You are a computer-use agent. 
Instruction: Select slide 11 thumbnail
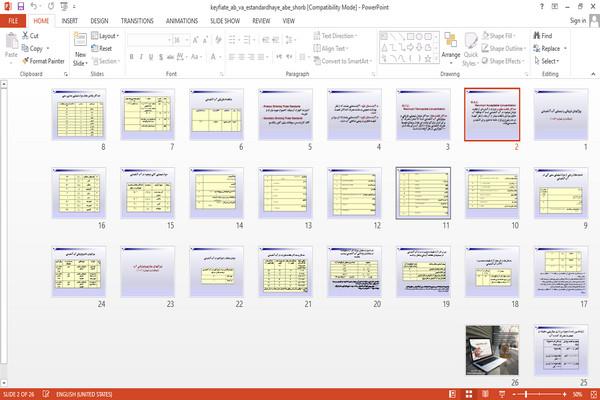(423, 193)
